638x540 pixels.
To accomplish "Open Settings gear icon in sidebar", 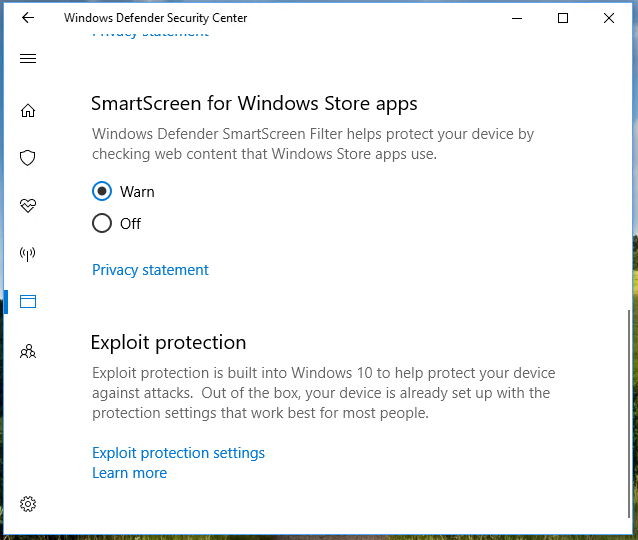I will [28, 504].
